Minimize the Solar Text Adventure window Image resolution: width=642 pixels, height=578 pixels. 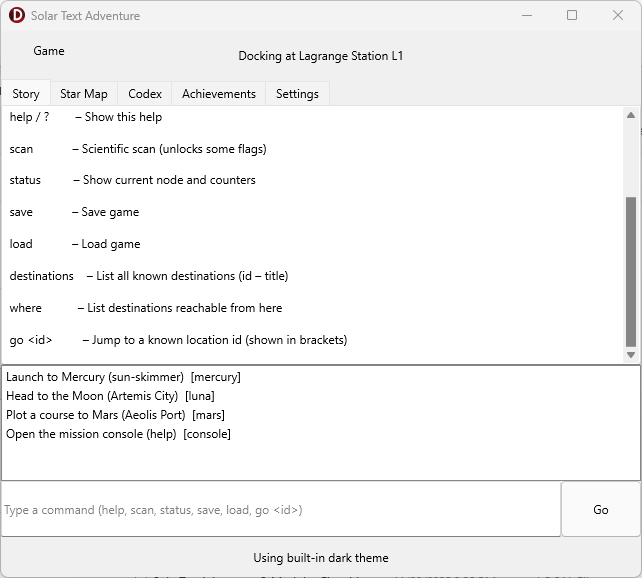point(526,16)
